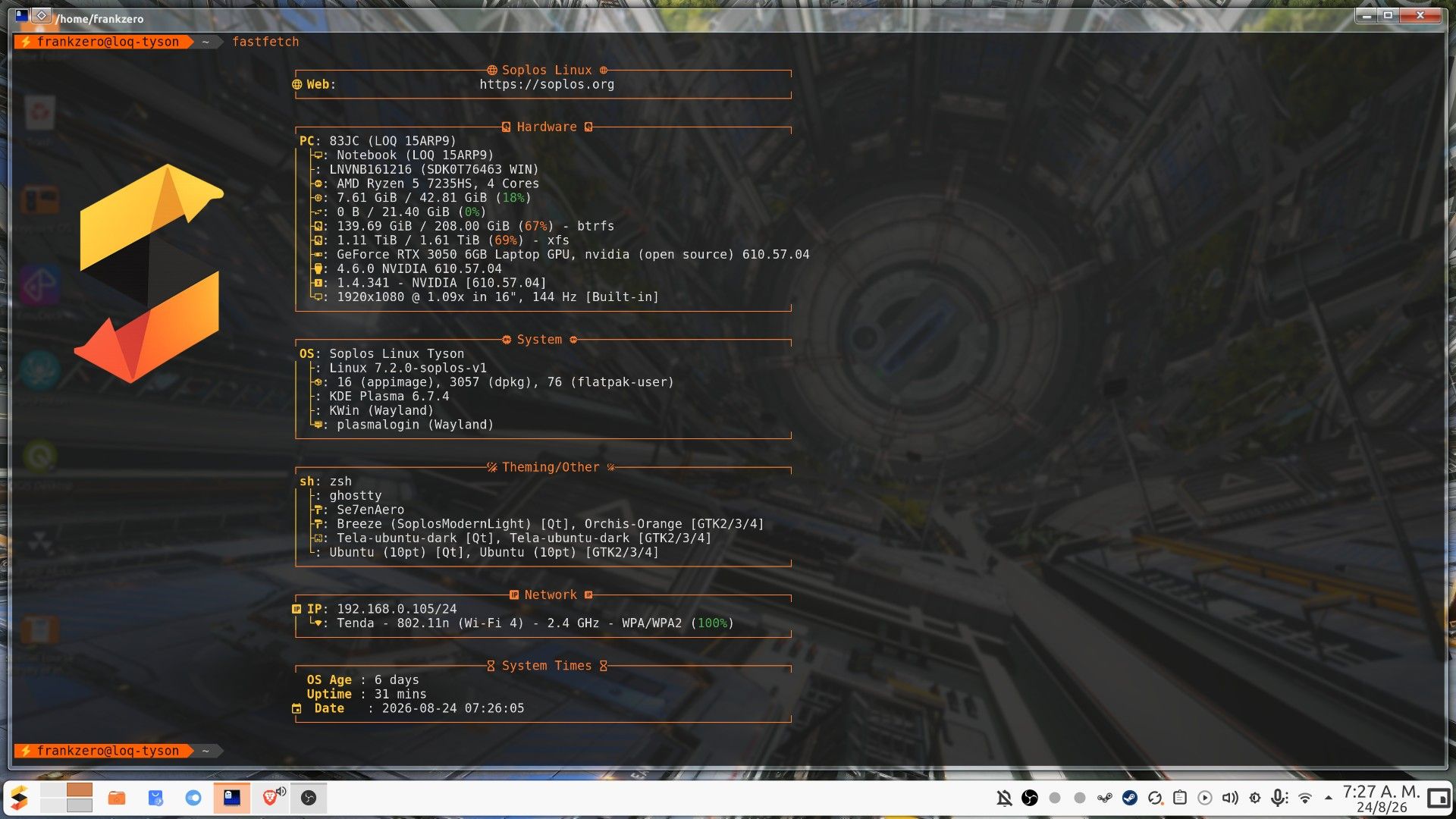This screenshot has height=819, width=1456.
Task: Open the orange file manager in taskbar
Action: [117, 798]
